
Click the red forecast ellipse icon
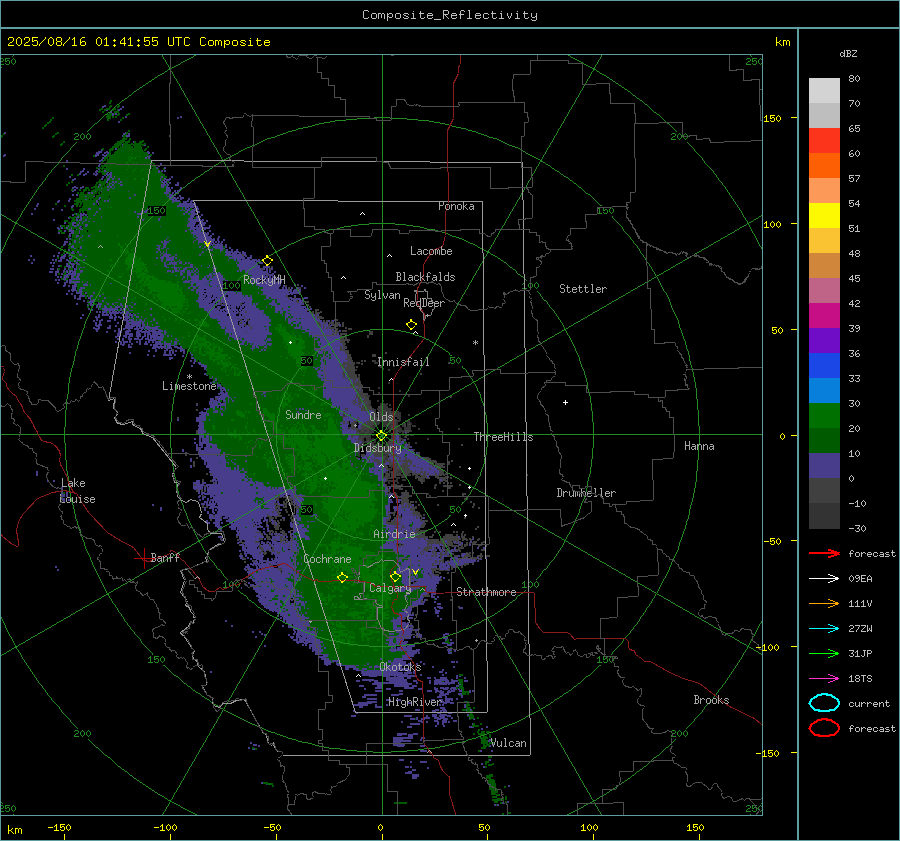(x=824, y=728)
